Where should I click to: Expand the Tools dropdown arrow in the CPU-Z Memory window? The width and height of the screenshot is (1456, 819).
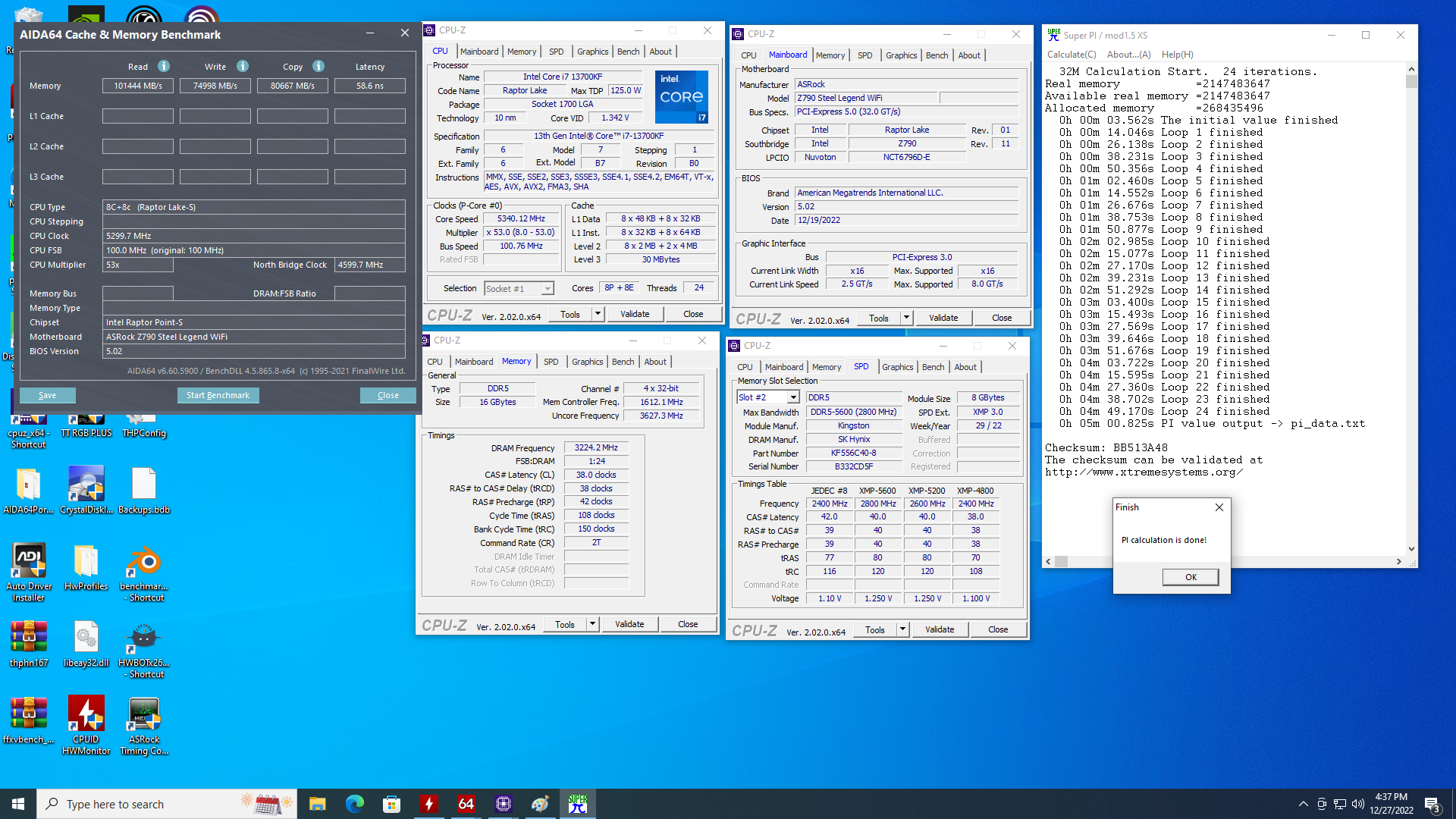point(592,624)
